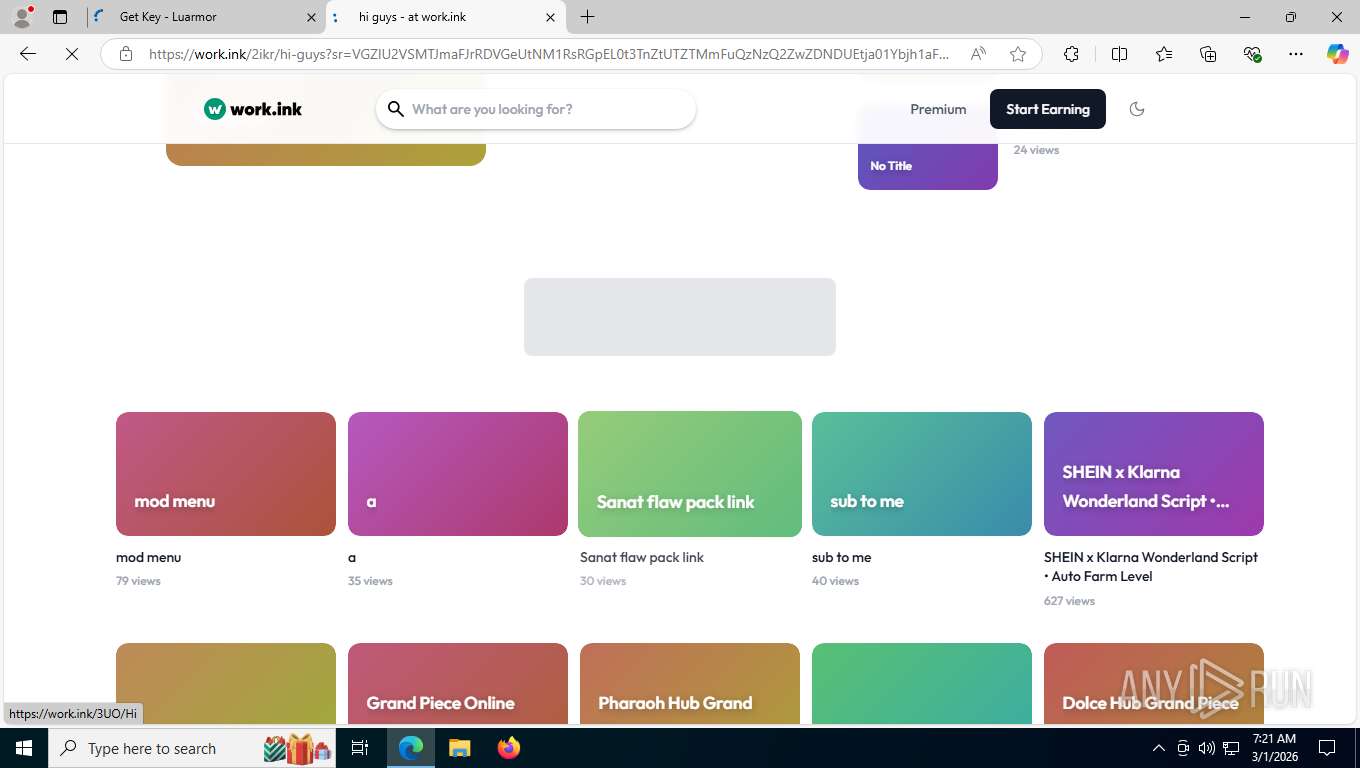Open the 'Pharaoh Hub Grand' card
Viewport: 1360px width, 768px height.
pyautogui.click(x=690, y=684)
